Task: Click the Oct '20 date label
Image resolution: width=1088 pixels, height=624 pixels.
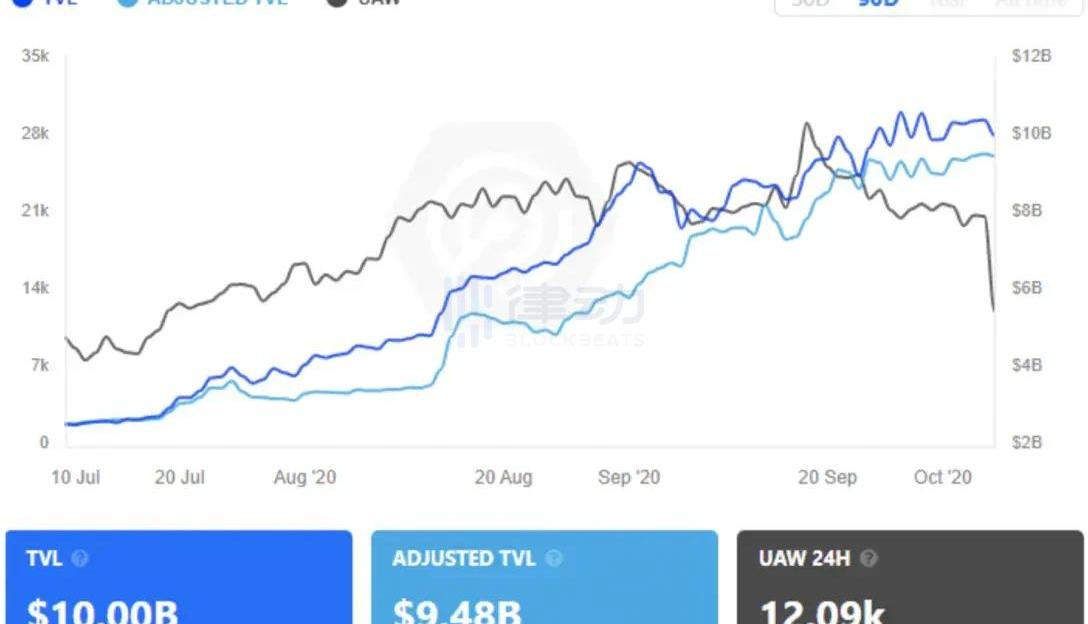Action: [942, 478]
